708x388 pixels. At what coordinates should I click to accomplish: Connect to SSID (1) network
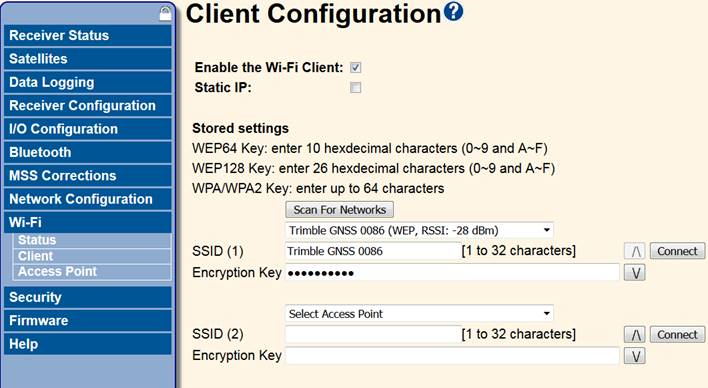pos(677,251)
